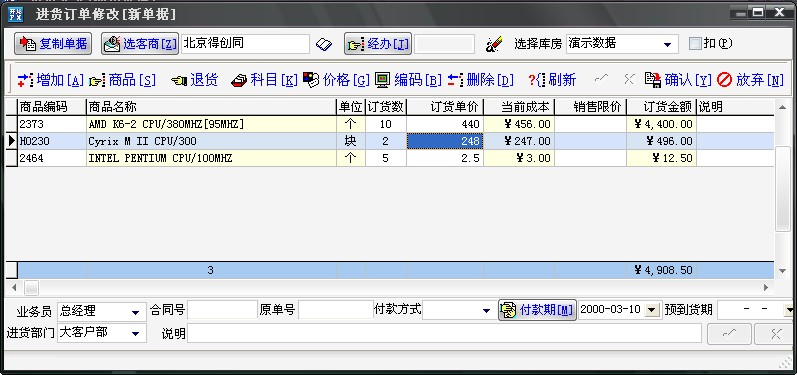Select product code cell 2373

(x=52, y=124)
